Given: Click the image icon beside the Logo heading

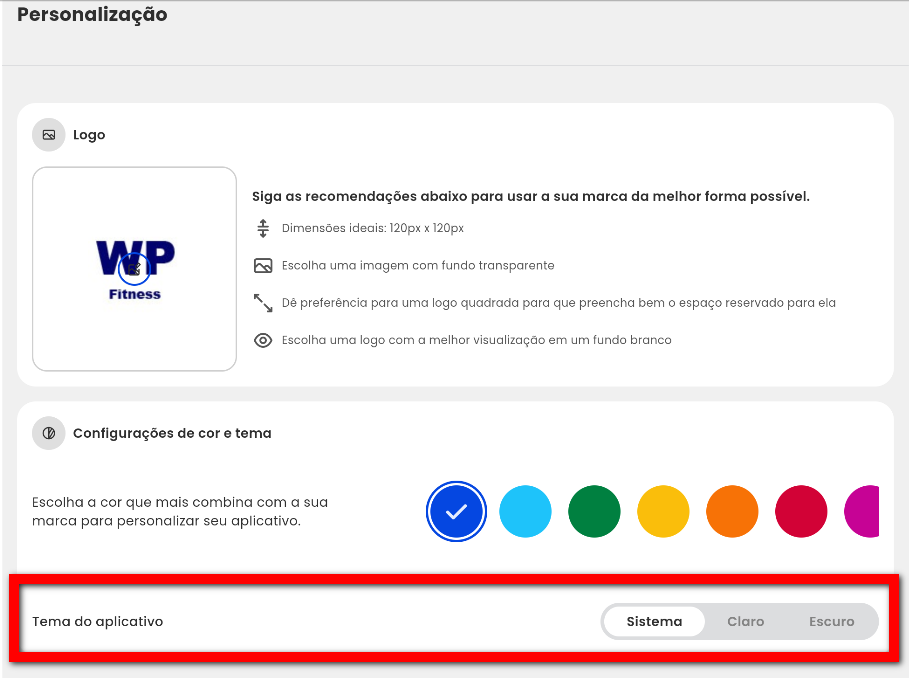Looking at the screenshot, I should 49,135.
